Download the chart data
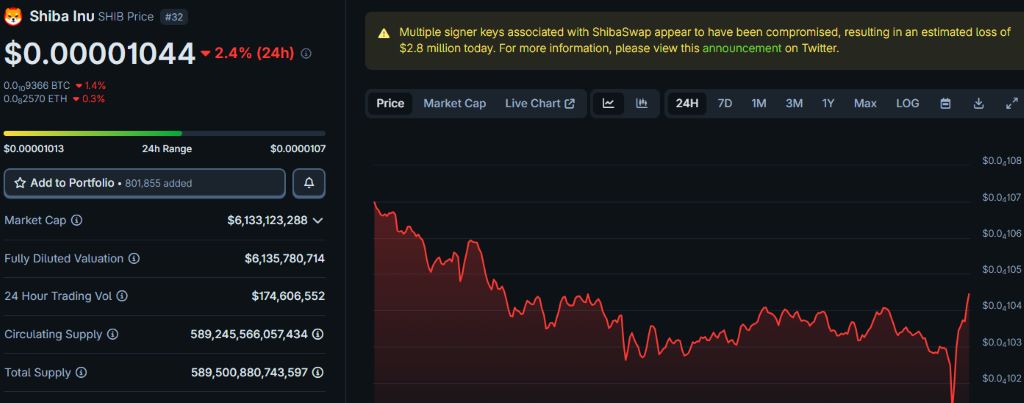The image size is (1024, 403). [x=979, y=103]
